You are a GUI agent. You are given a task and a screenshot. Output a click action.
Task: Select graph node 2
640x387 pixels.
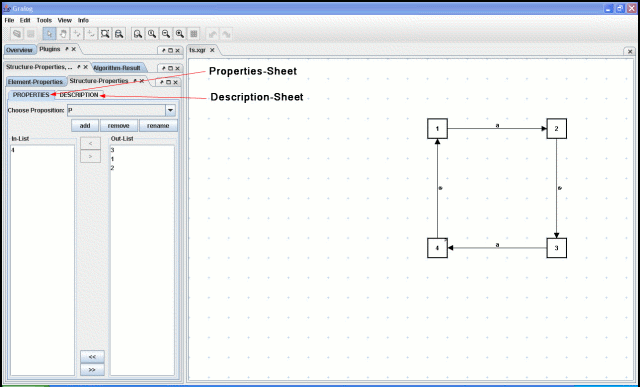(556, 129)
